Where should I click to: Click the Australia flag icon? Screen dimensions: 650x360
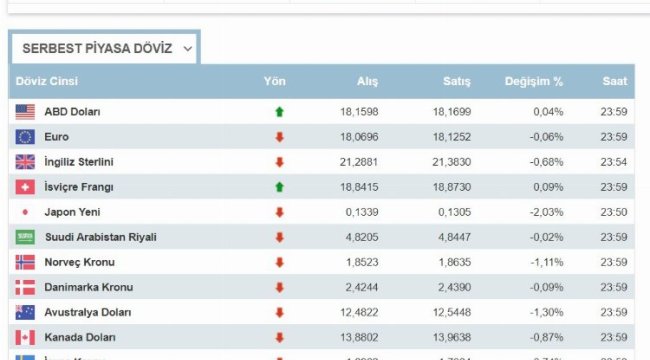25,312
